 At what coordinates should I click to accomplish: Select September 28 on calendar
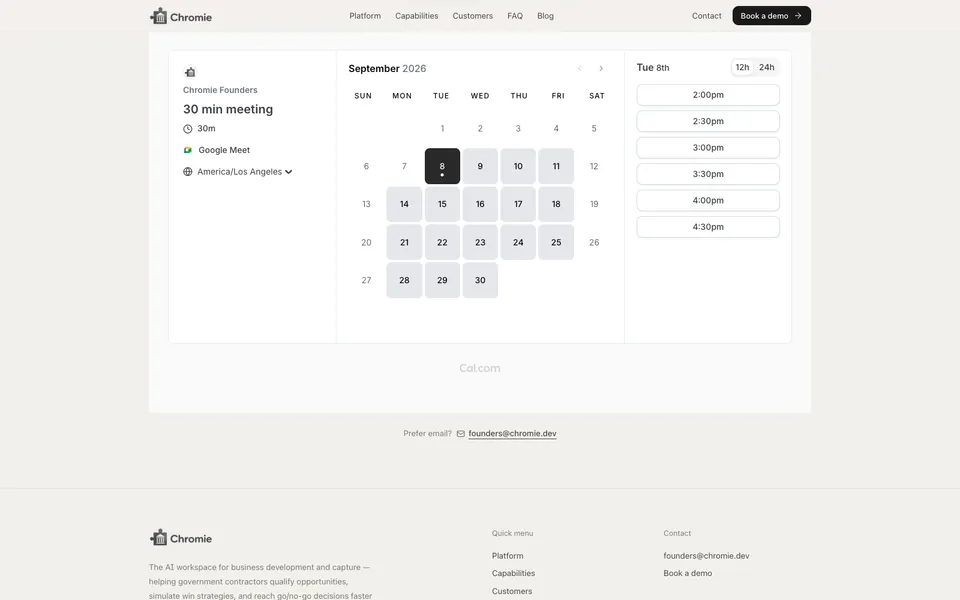point(404,280)
